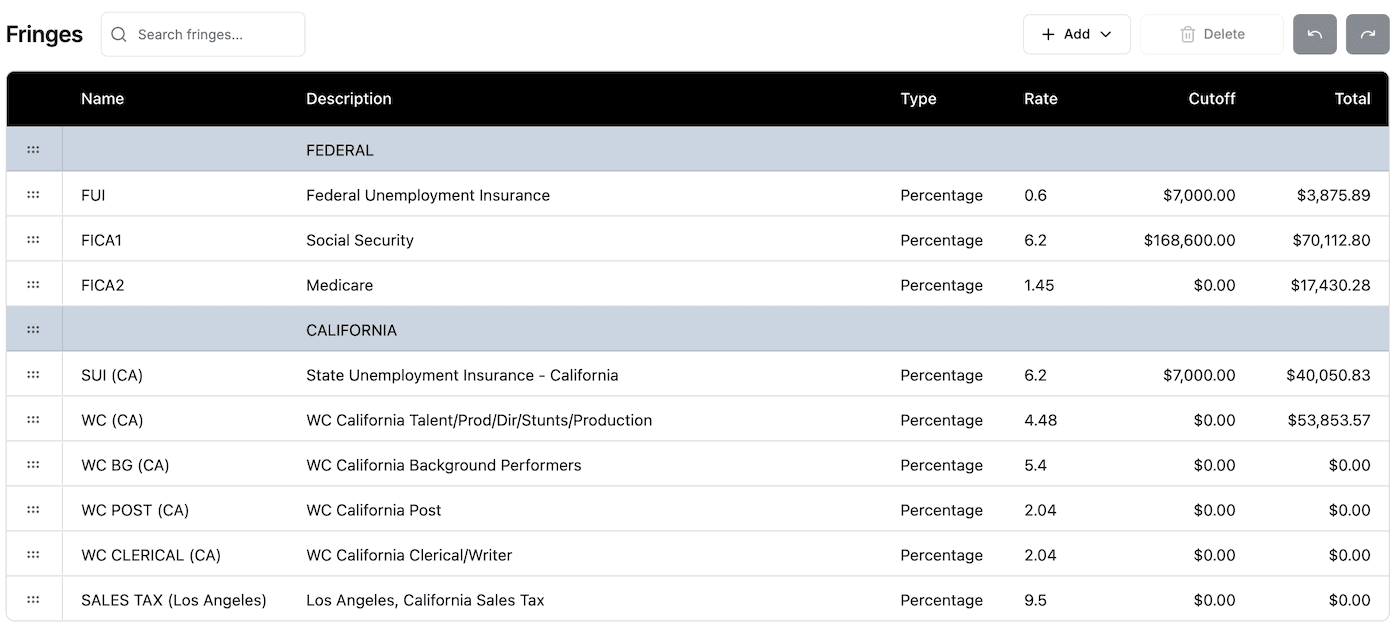The image size is (1400, 631).
Task: Click drag handle for FICA2 row
Action: [x=33, y=285]
